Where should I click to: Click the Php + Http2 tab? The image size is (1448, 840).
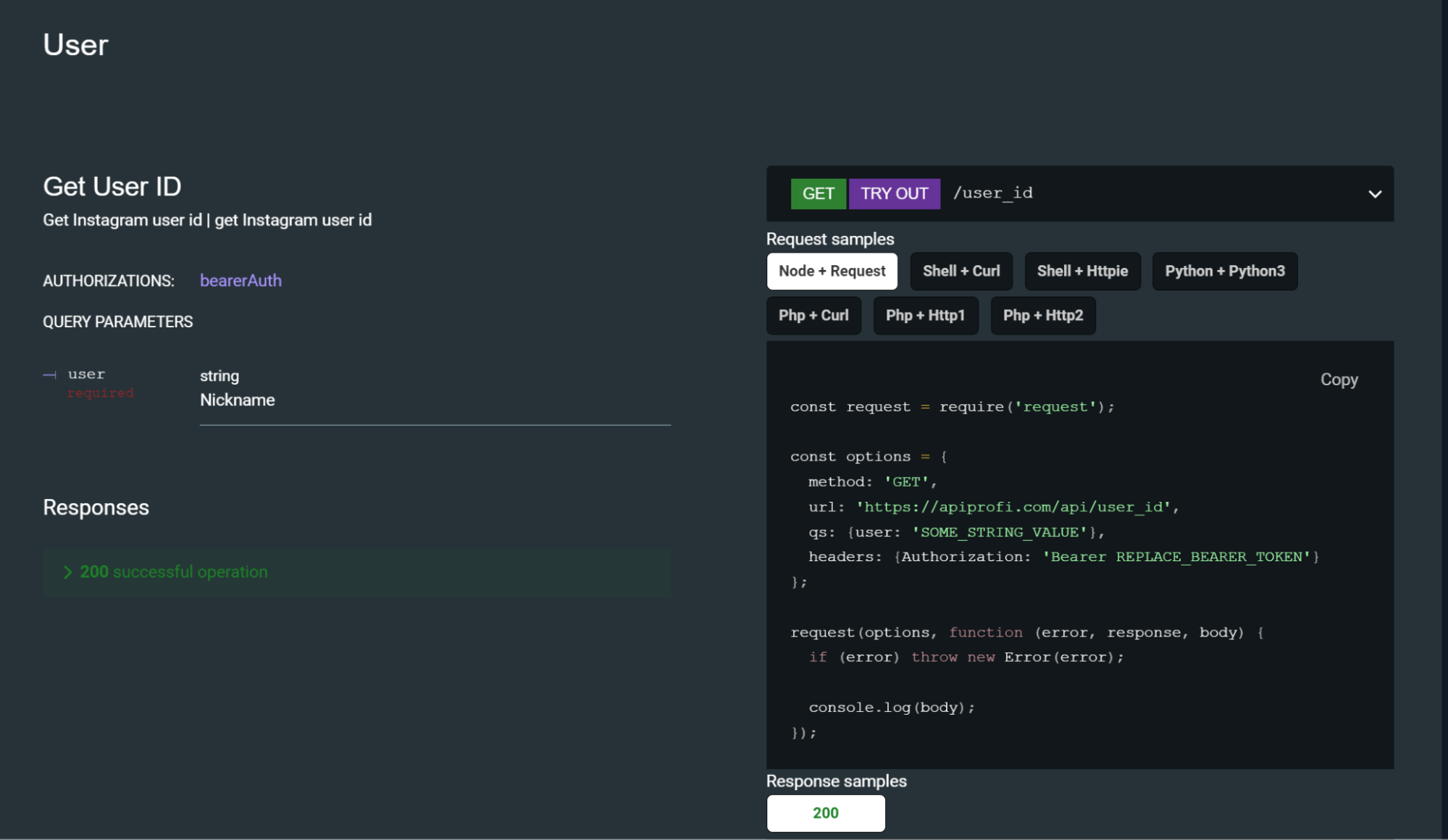click(1042, 315)
